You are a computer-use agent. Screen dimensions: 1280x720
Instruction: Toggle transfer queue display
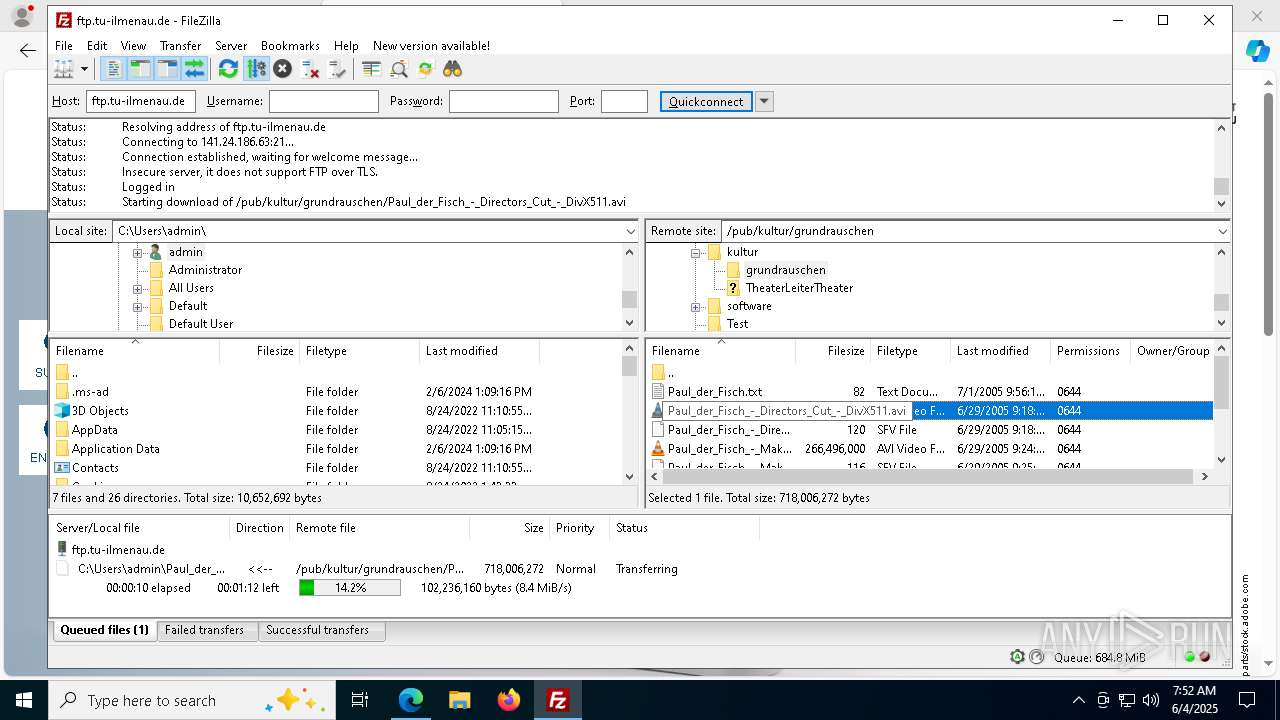pyautogui.click(x=194, y=69)
